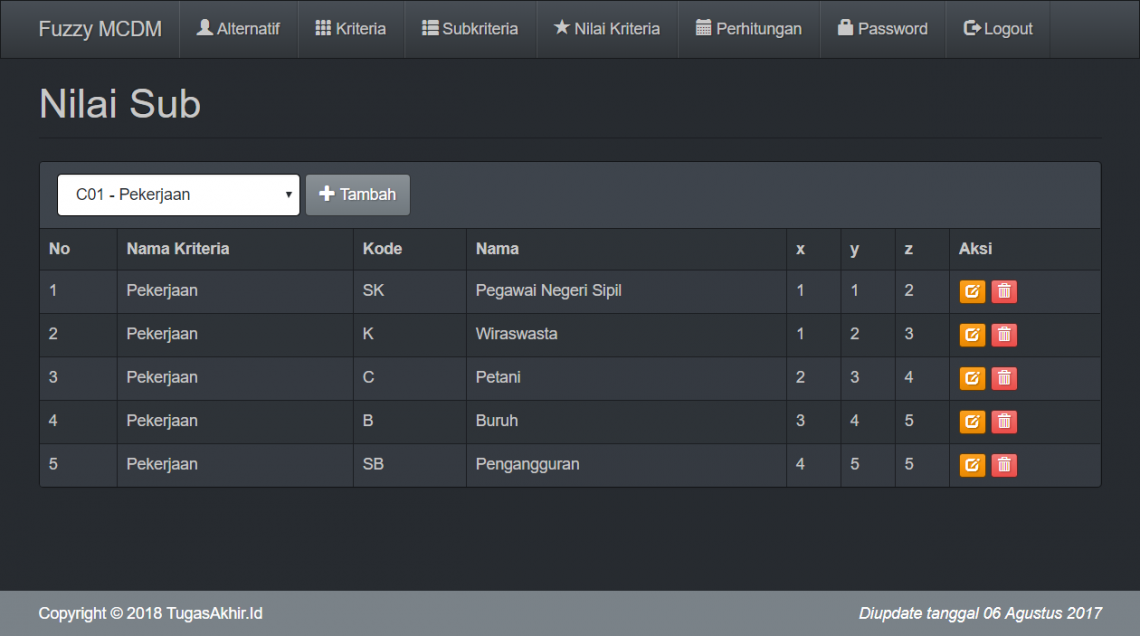This screenshot has height=636, width=1140.
Task: Open edit icon for Petani entry
Action: tap(972, 378)
